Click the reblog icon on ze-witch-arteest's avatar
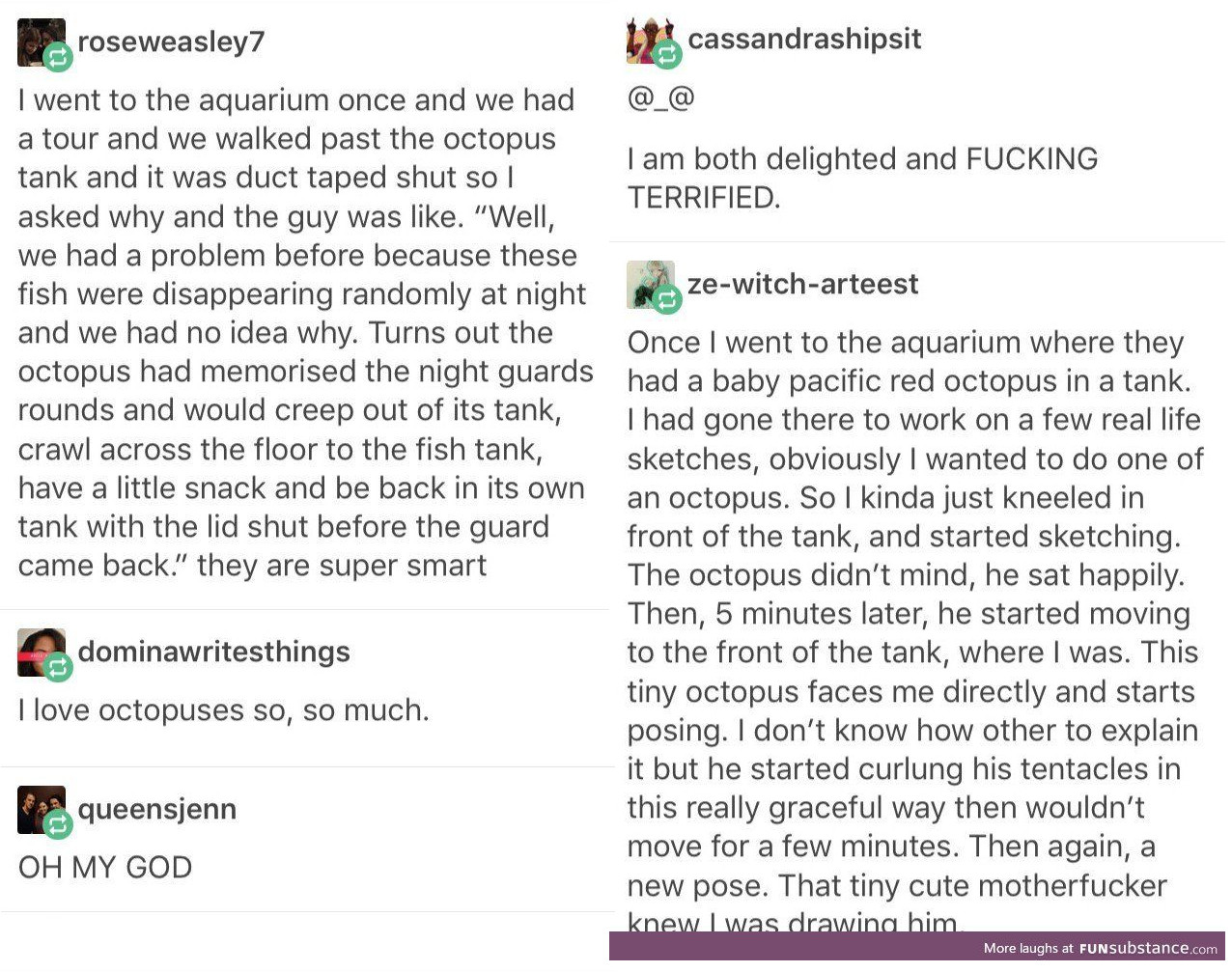Image resolution: width=1232 pixels, height=972 pixels. point(668,300)
